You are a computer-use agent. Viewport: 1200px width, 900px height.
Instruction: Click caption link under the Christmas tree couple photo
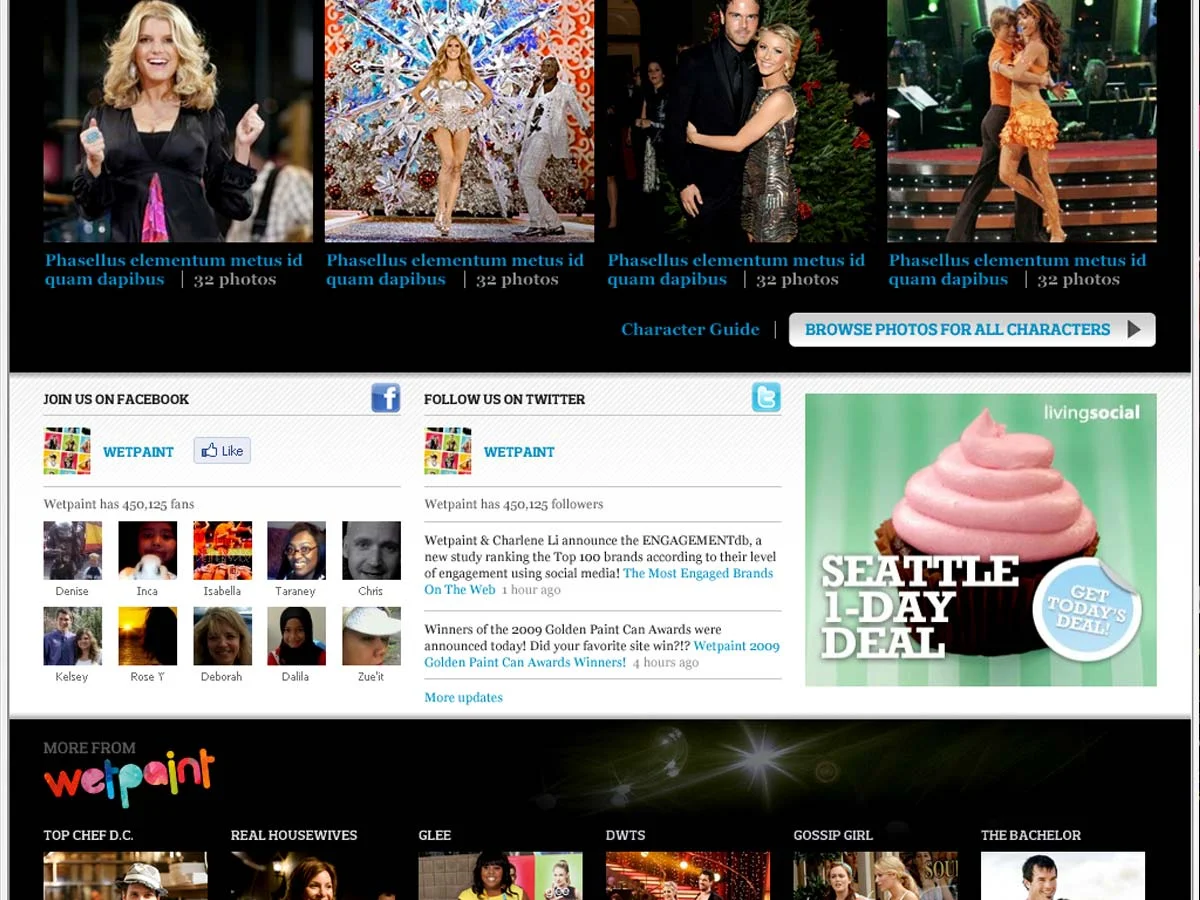coord(736,270)
